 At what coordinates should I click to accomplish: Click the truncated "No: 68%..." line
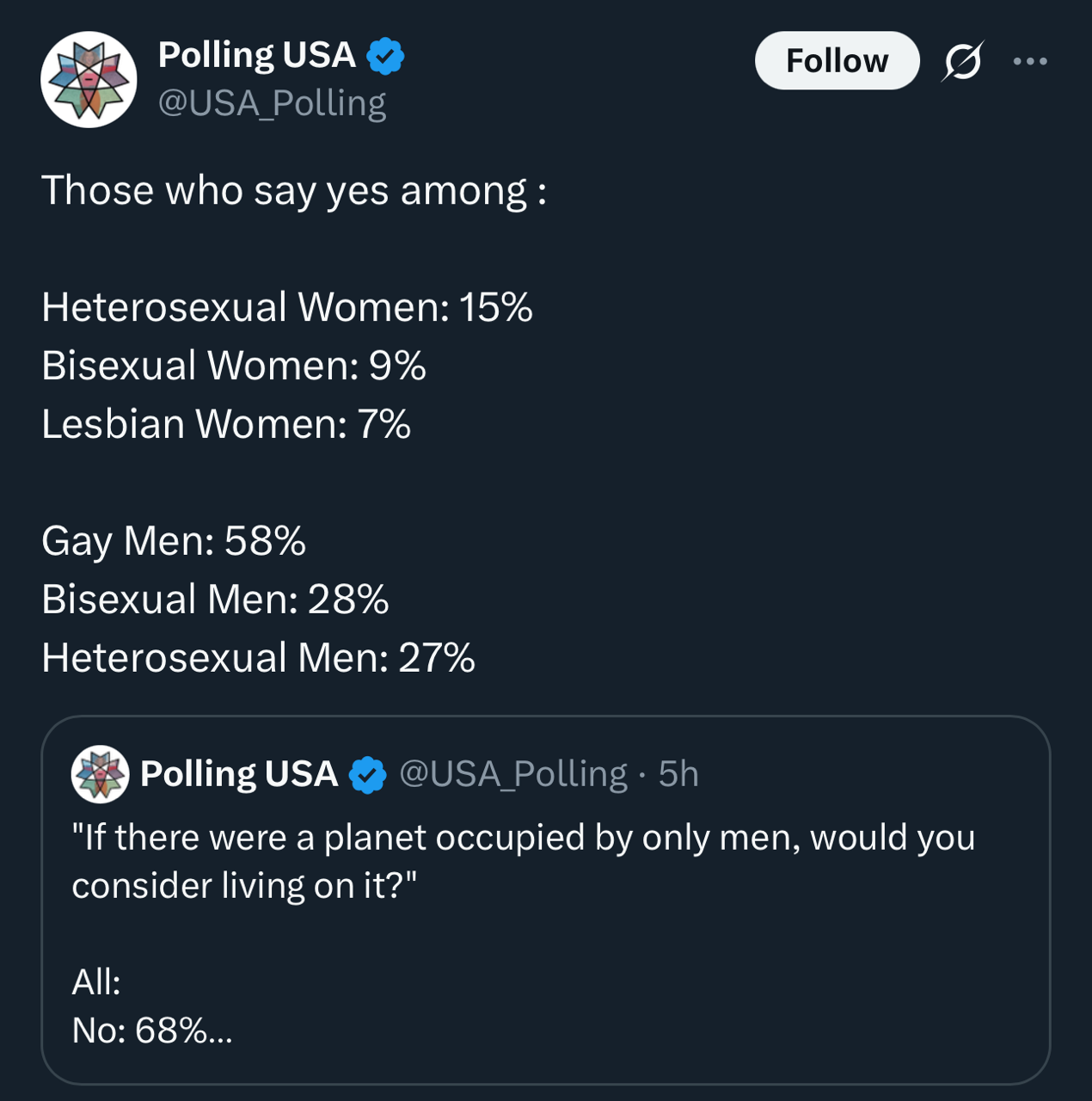pyautogui.click(x=152, y=1030)
